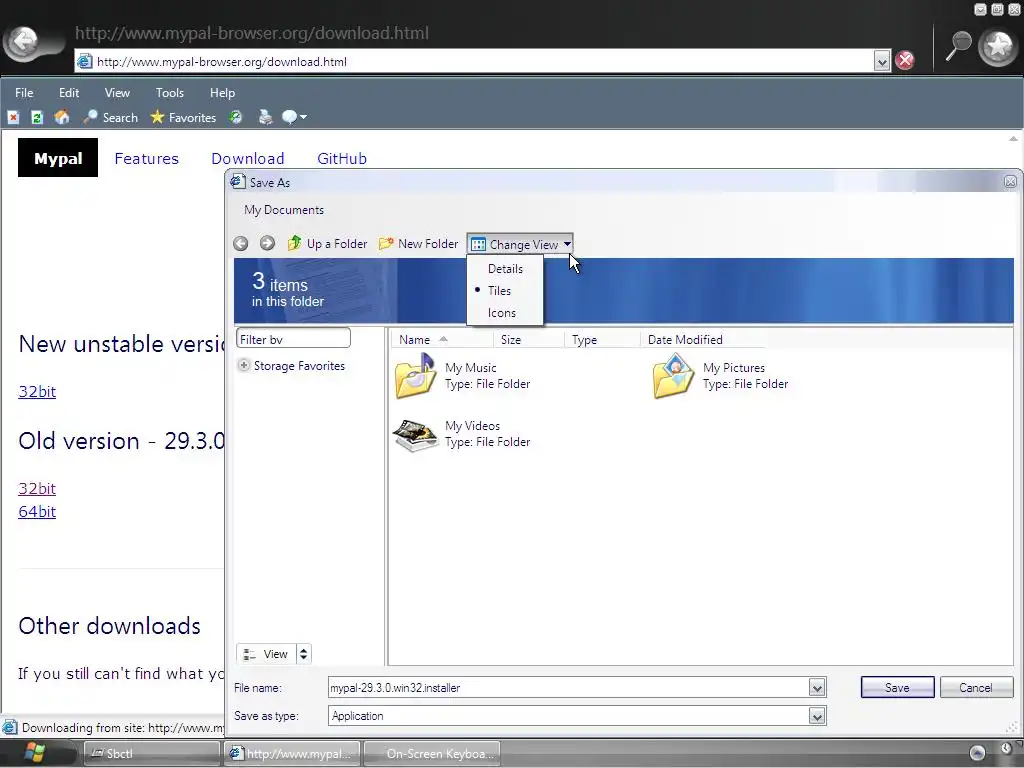The image size is (1024, 768).
Task: Open the magnifier search orb at top right
Action: click(x=958, y=46)
